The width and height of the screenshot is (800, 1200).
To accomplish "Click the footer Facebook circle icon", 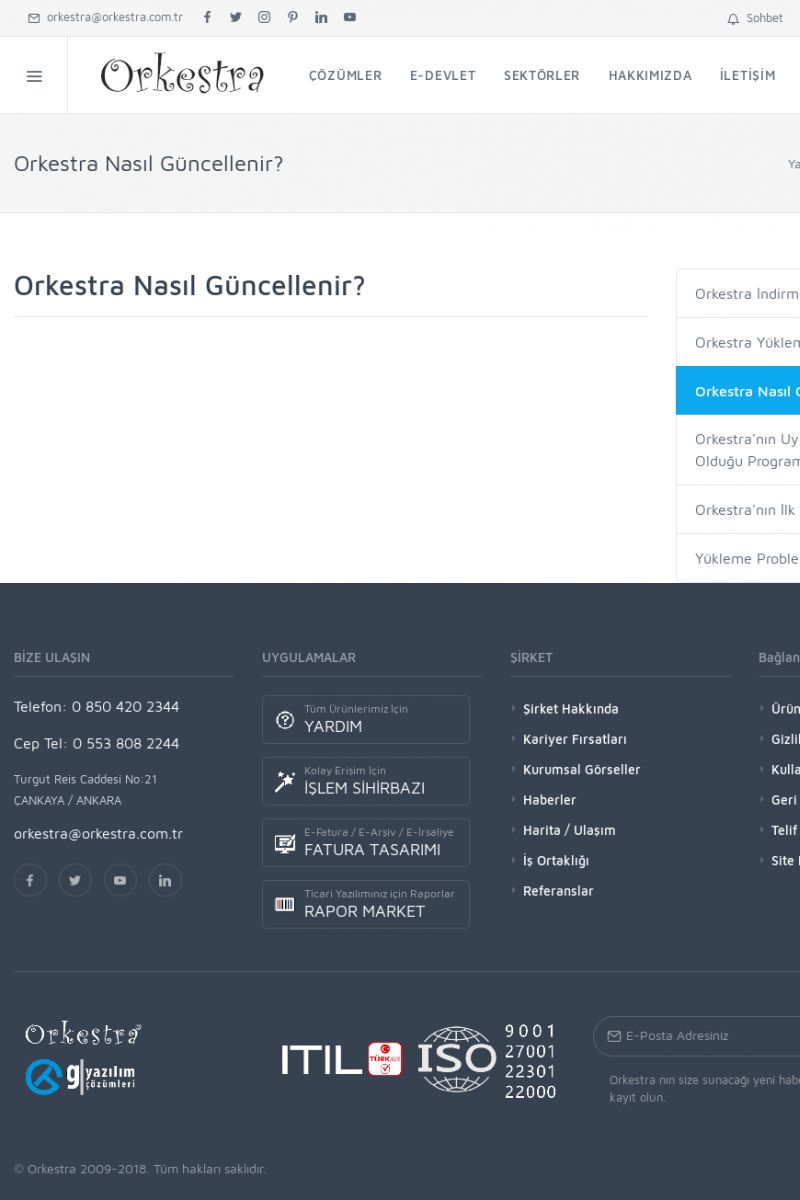I will (x=30, y=880).
